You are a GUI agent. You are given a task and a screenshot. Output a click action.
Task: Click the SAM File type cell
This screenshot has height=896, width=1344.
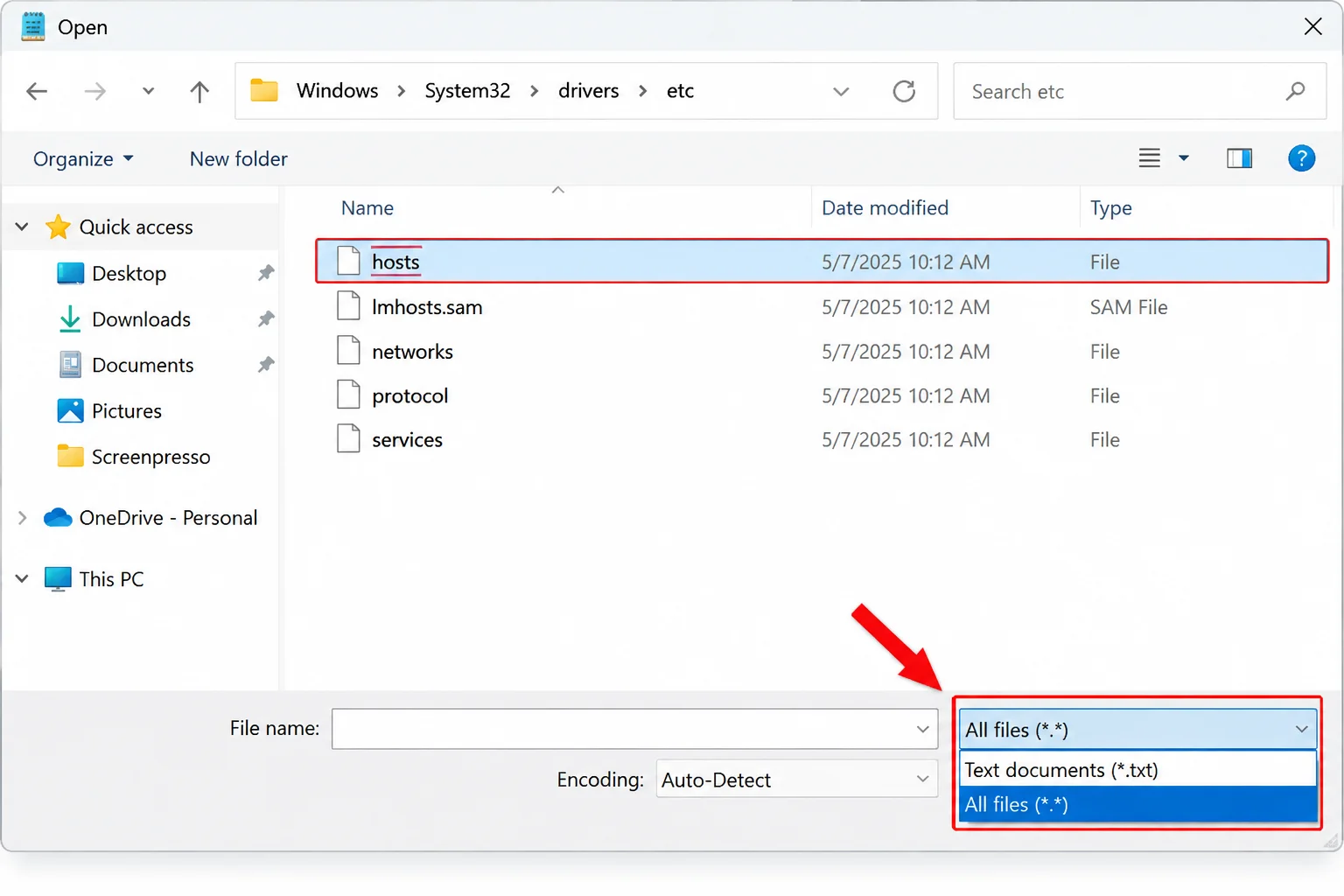click(x=1129, y=307)
